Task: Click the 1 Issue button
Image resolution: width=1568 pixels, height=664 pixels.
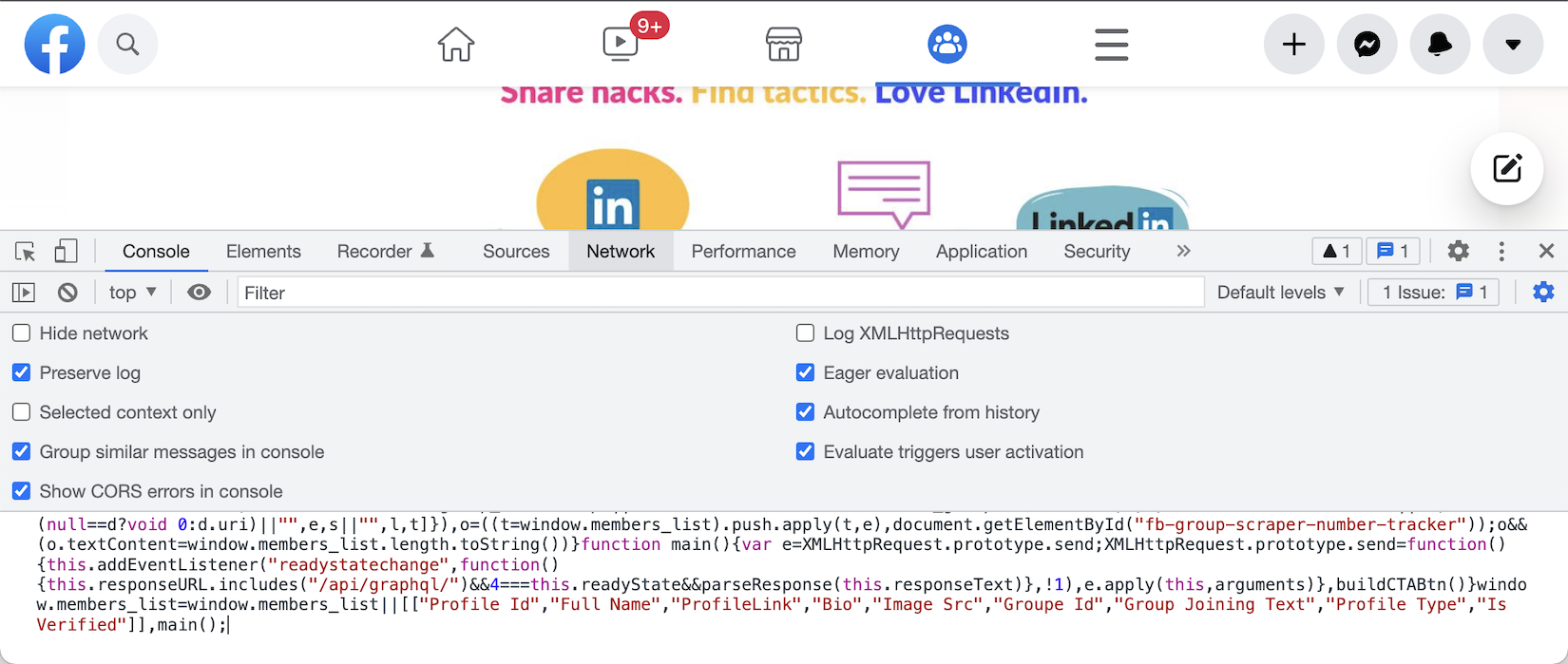Action: pos(1433,293)
